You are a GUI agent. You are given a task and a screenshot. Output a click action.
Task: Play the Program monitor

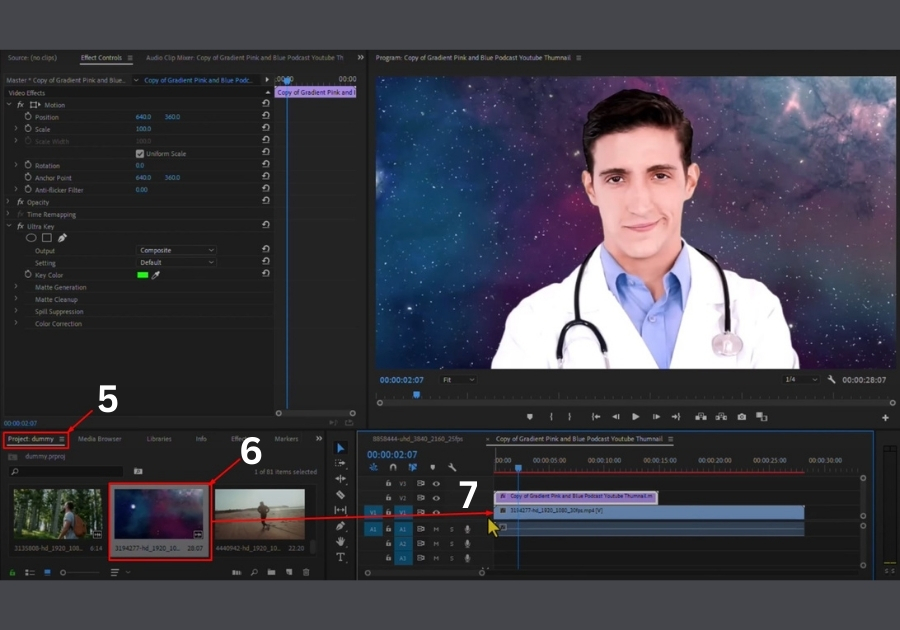tap(635, 417)
